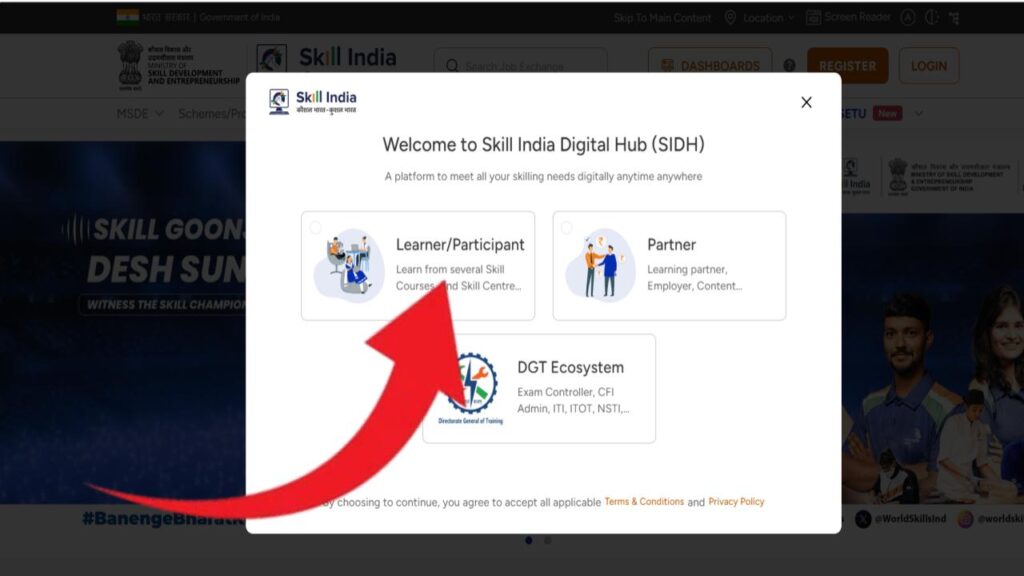Click the second carousel dot indicator
The height and width of the screenshot is (576, 1024).
(x=546, y=541)
